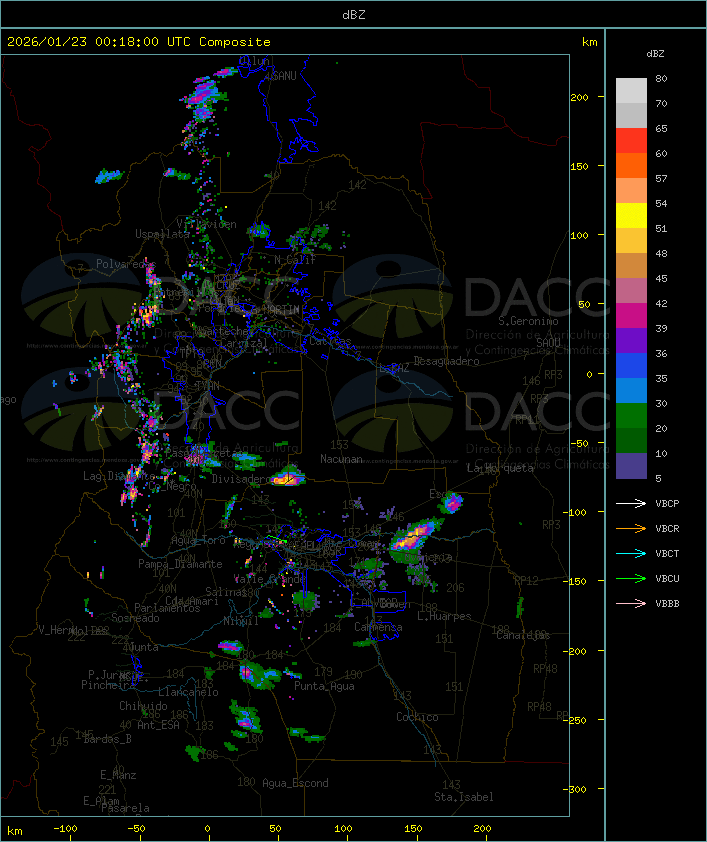Viewport: 707px width, 842px height.
Task: Click the cyan VBCT arrow icon
Action: (631, 553)
